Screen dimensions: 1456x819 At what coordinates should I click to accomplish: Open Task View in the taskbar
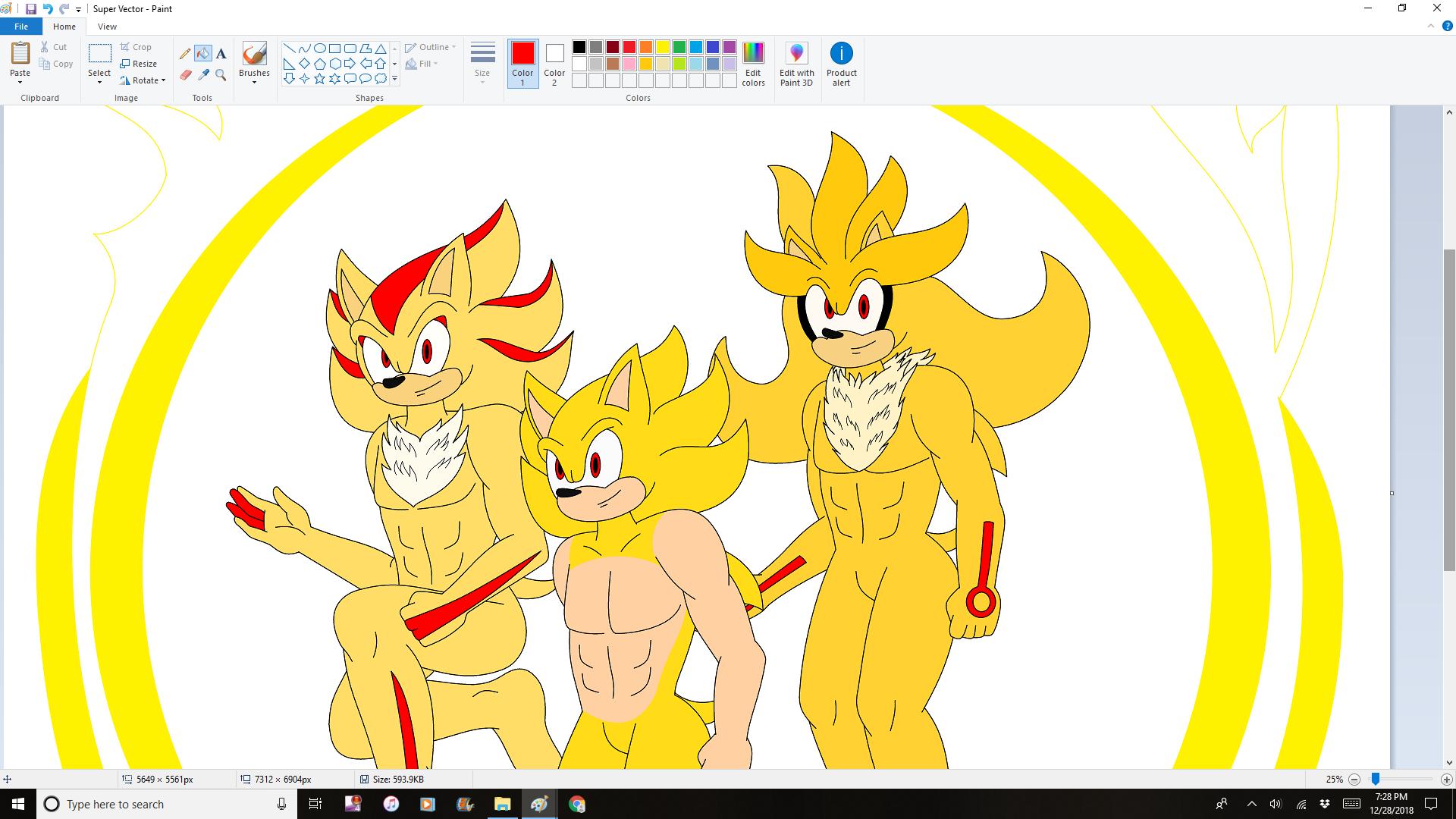click(x=315, y=804)
